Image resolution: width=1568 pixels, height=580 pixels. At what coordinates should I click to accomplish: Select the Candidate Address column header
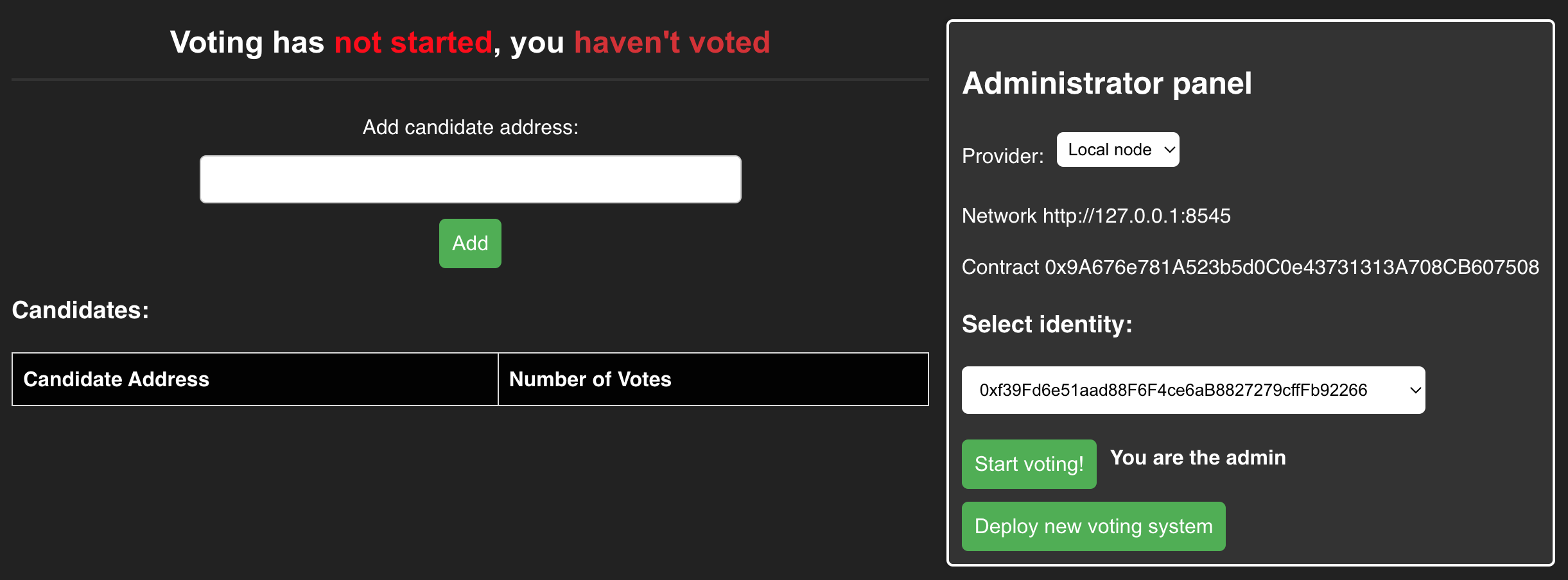pyautogui.click(x=116, y=379)
